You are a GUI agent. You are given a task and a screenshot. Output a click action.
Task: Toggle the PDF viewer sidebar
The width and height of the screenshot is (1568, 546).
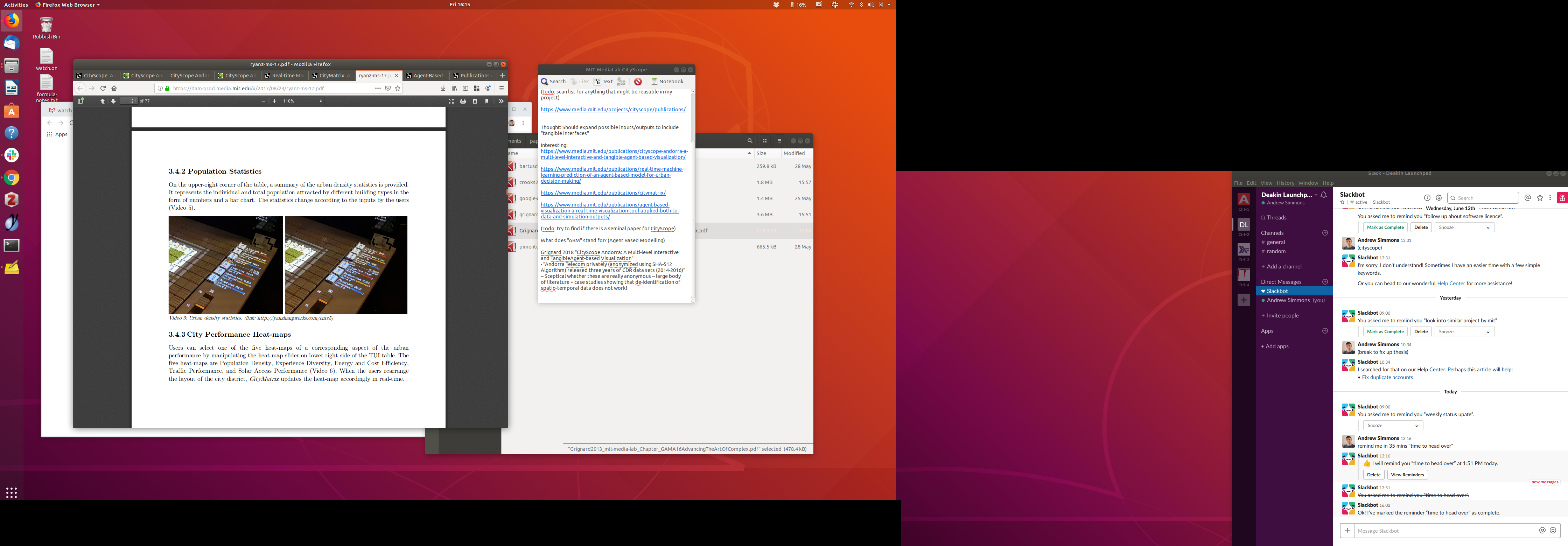pos(80,101)
